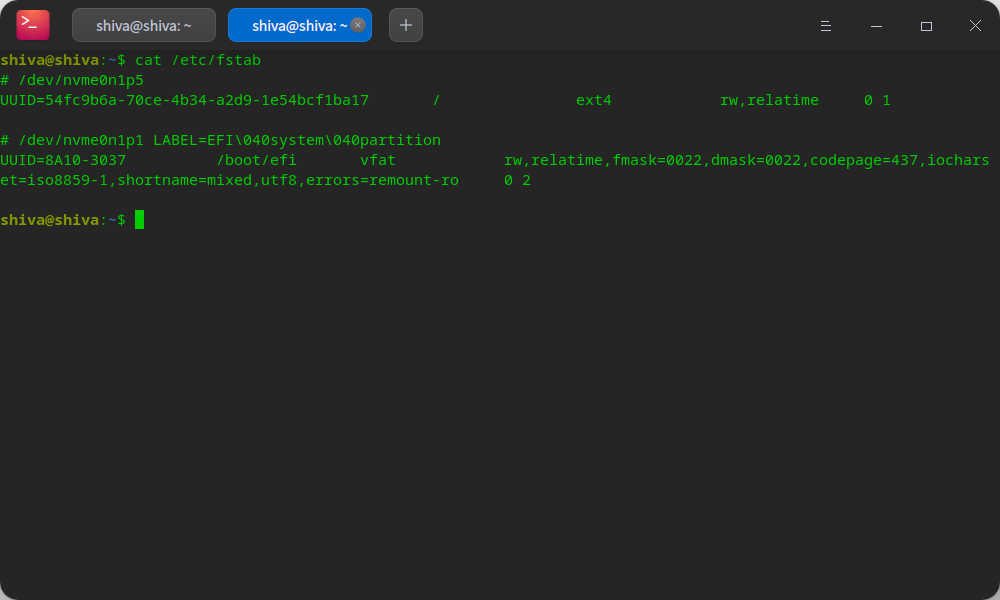Click the terminal app icon in title bar

pyautogui.click(x=33, y=25)
